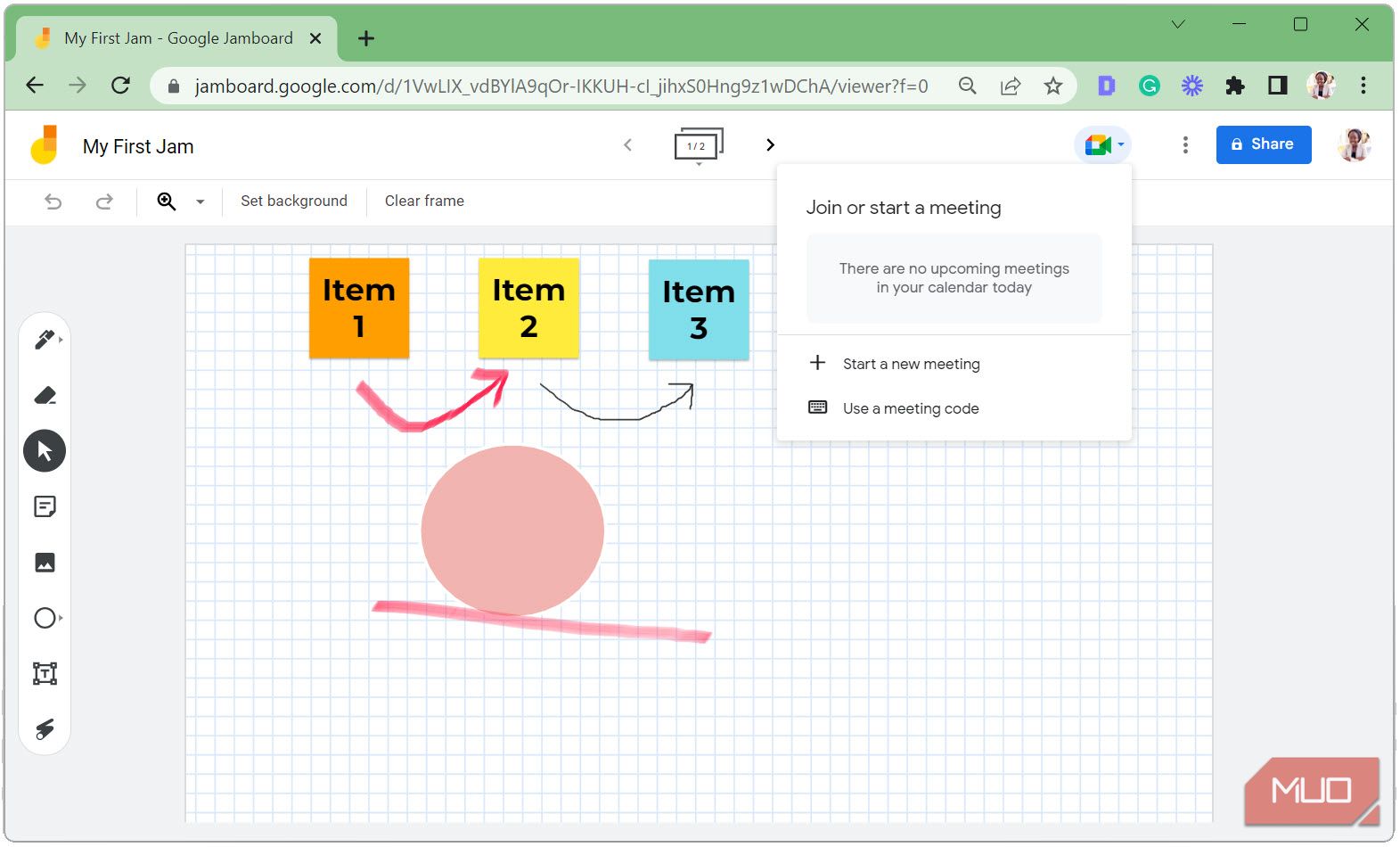This screenshot has width=1400, height=847.
Task: Undo the last action
Action: click(53, 201)
